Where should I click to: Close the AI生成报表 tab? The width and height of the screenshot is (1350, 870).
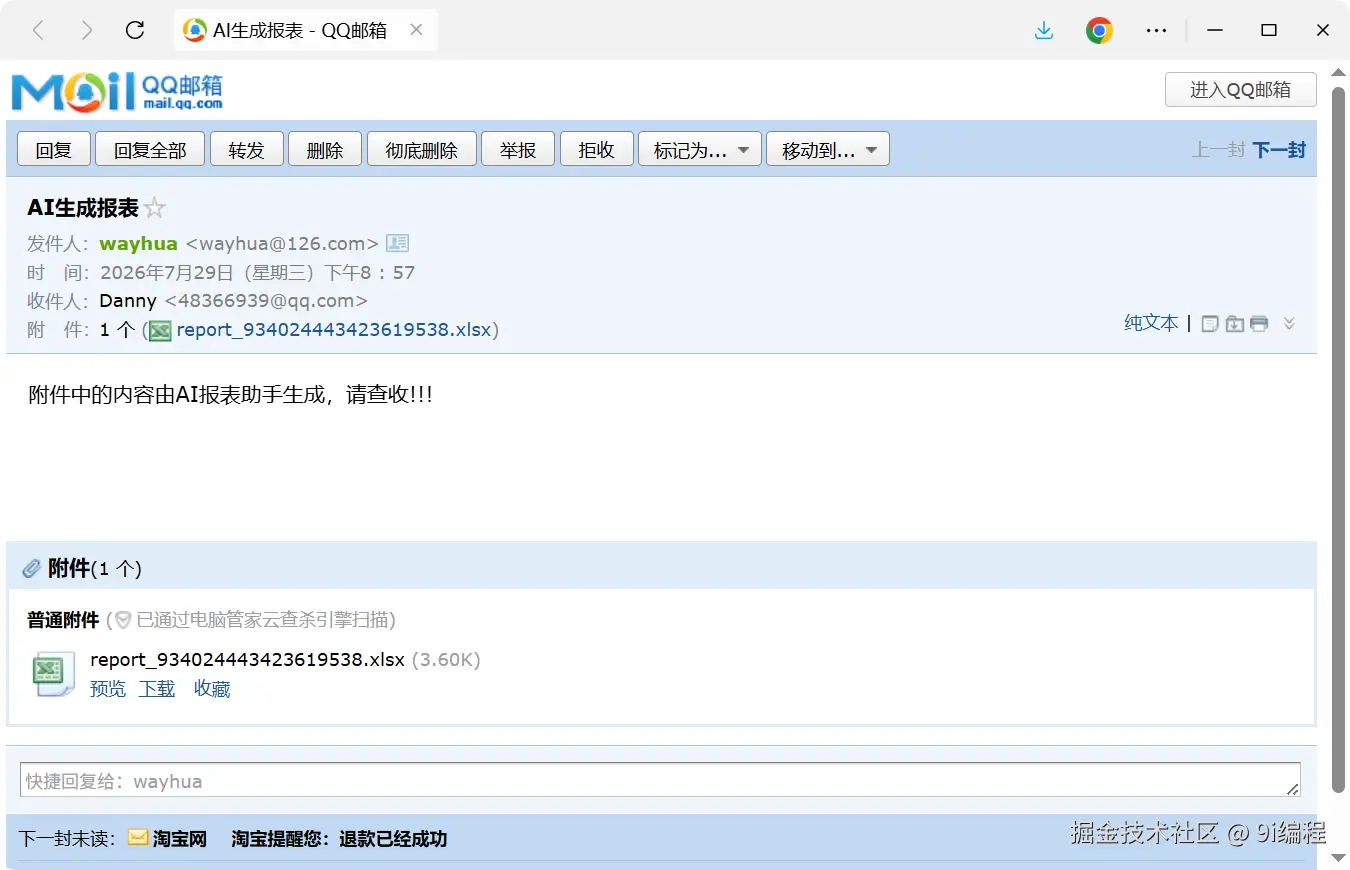[416, 30]
